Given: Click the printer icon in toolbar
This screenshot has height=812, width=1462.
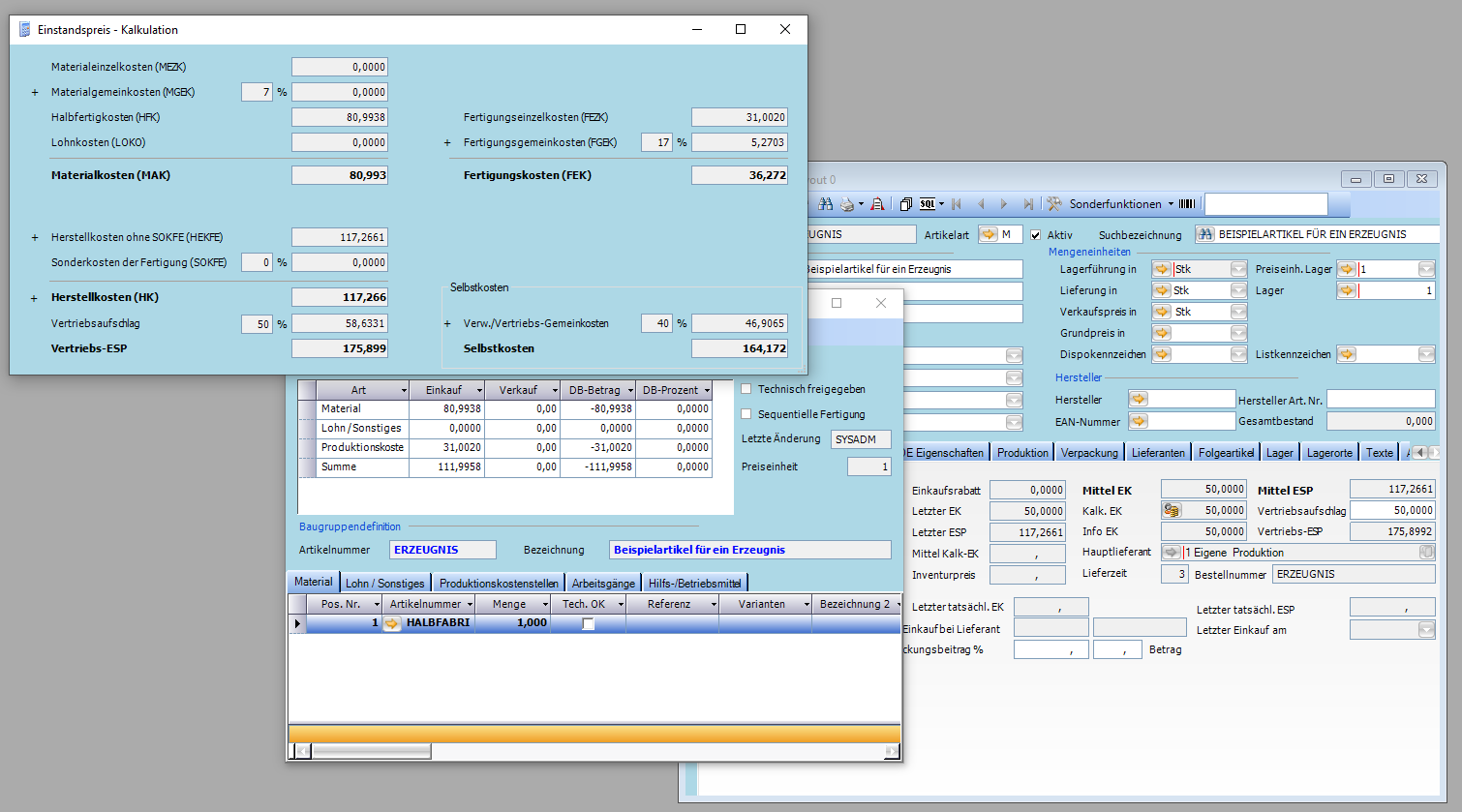Looking at the screenshot, I should (848, 204).
